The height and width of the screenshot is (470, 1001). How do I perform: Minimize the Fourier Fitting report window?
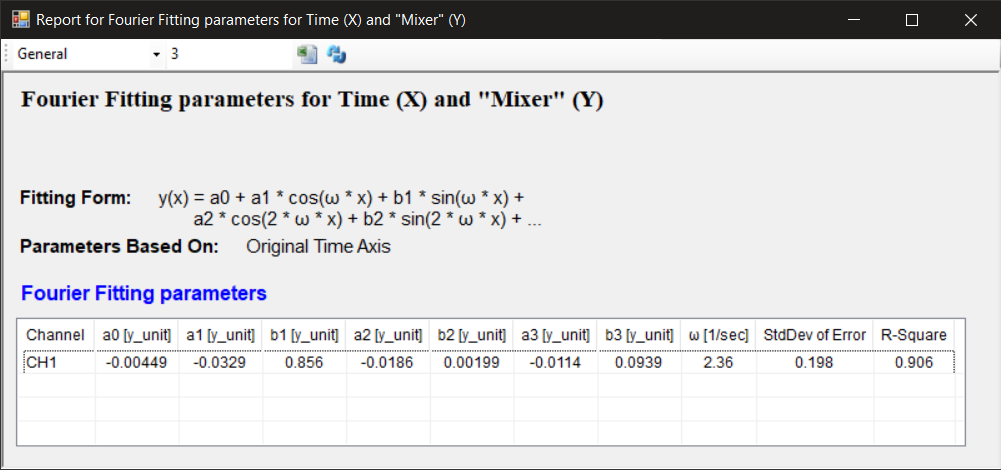pyautogui.click(x=853, y=20)
